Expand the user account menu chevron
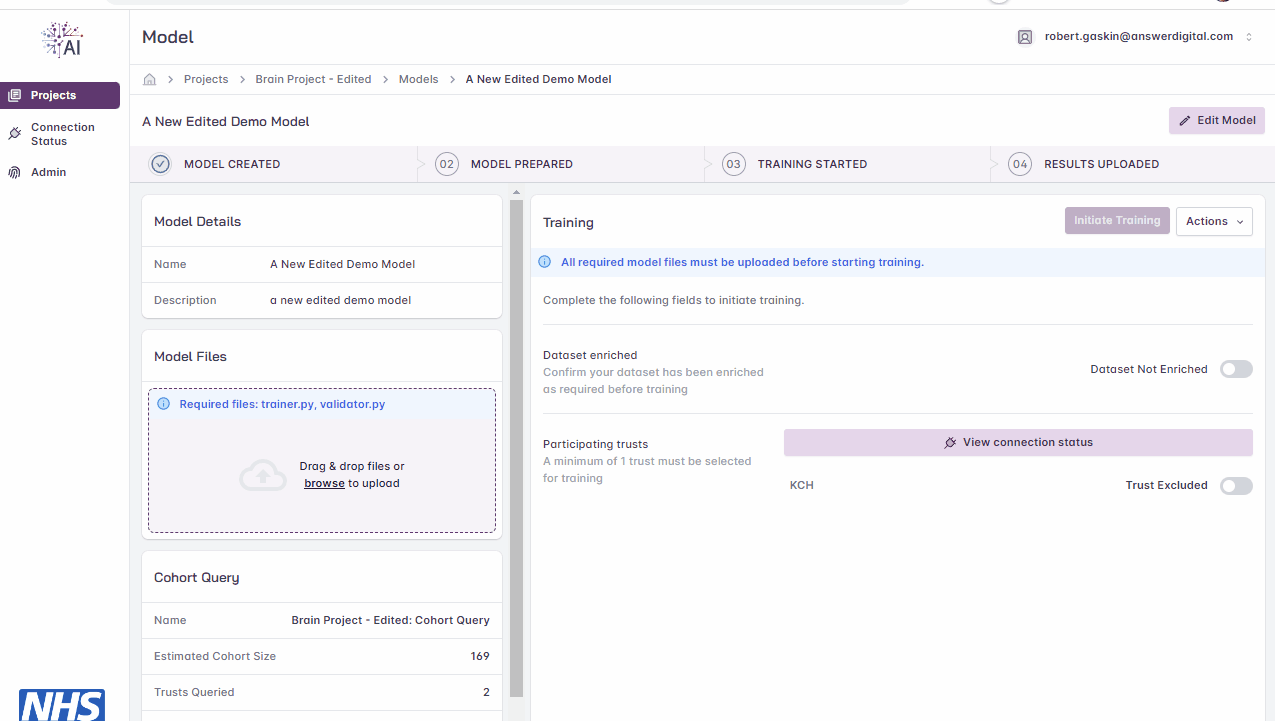The height and width of the screenshot is (721, 1275). click(x=1248, y=37)
